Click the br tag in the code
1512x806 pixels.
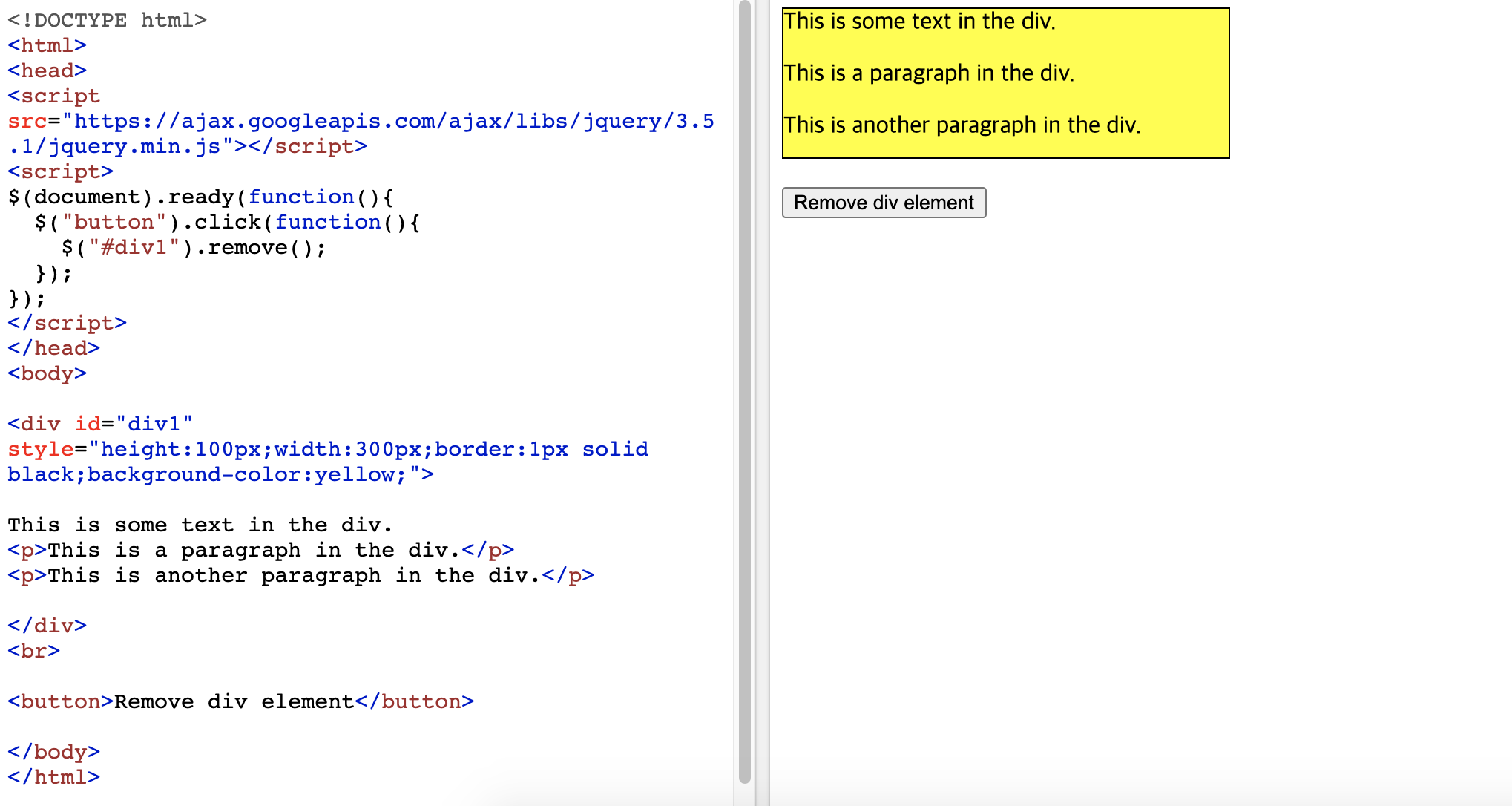(33, 651)
